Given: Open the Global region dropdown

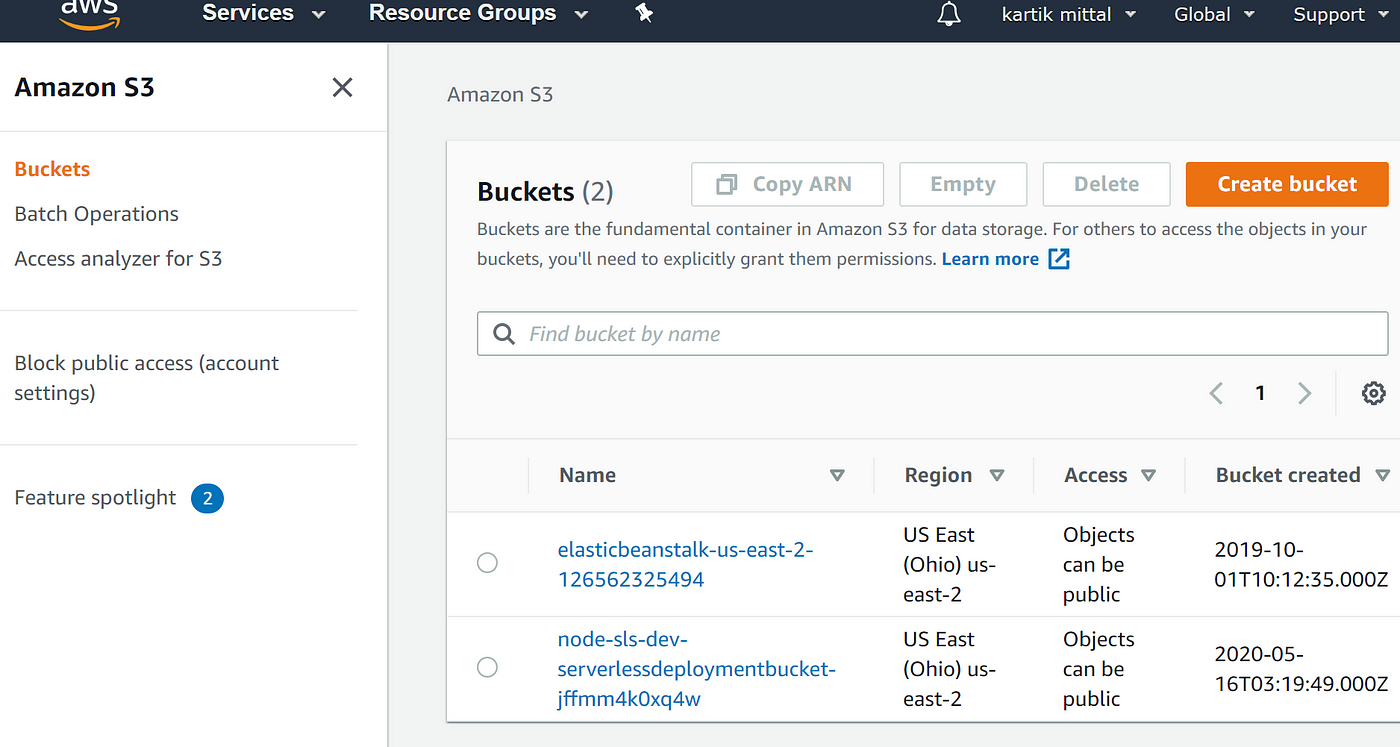Looking at the screenshot, I should pos(1214,14).
